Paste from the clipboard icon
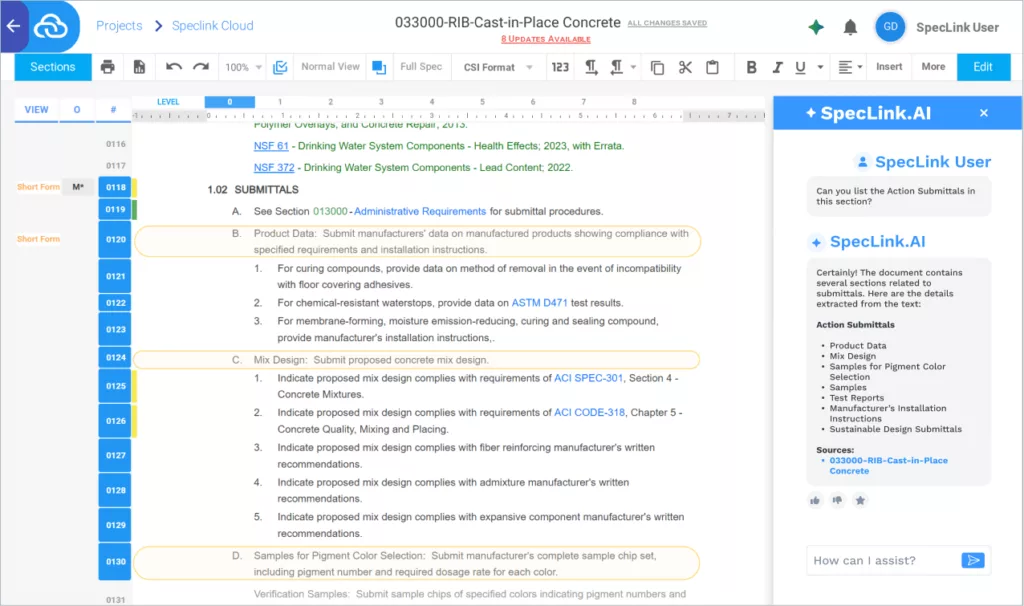The image size is (1024, 606). 712,67
